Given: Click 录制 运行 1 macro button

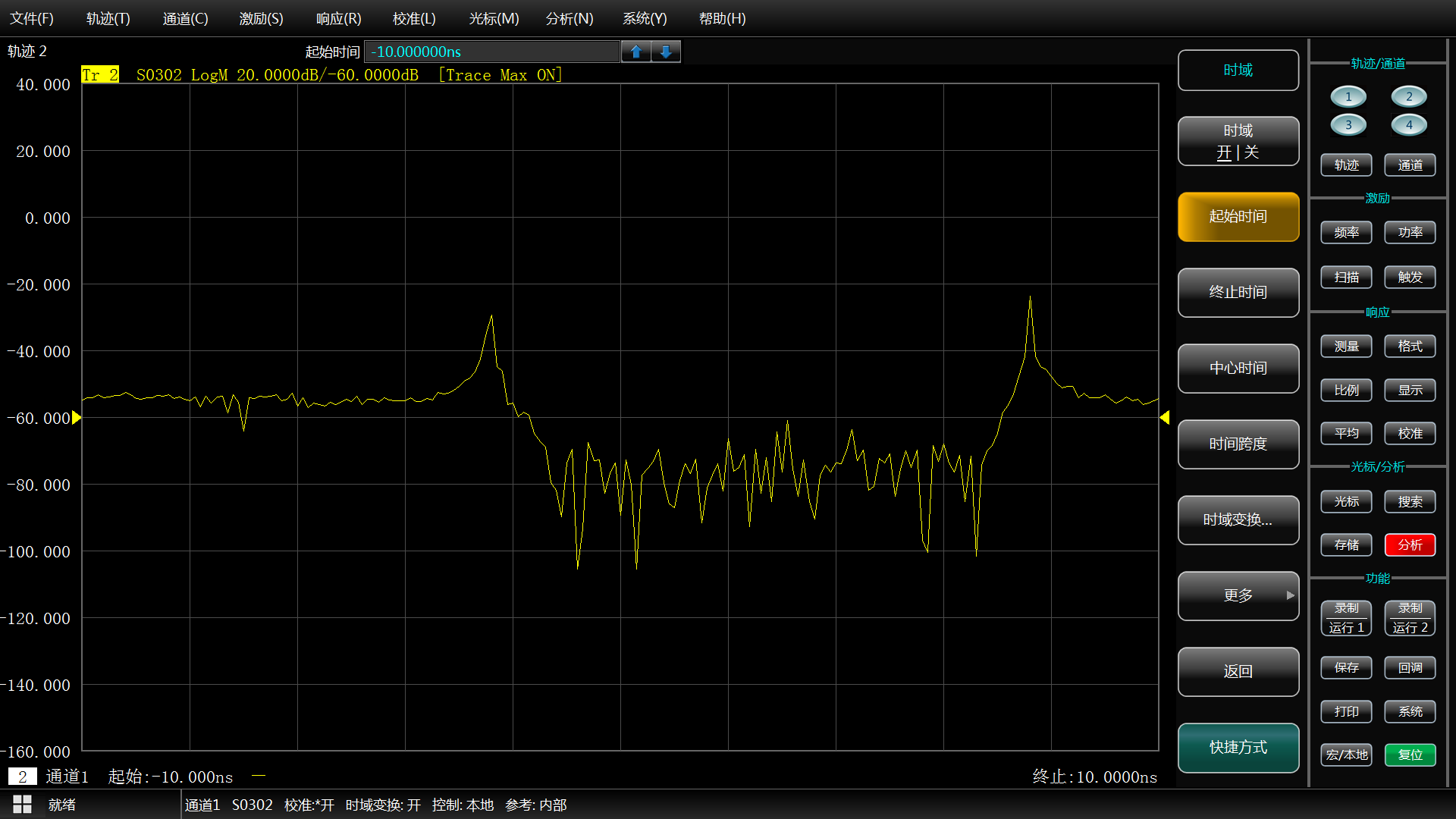Looking at the screenshot, I should [1346, 618].
